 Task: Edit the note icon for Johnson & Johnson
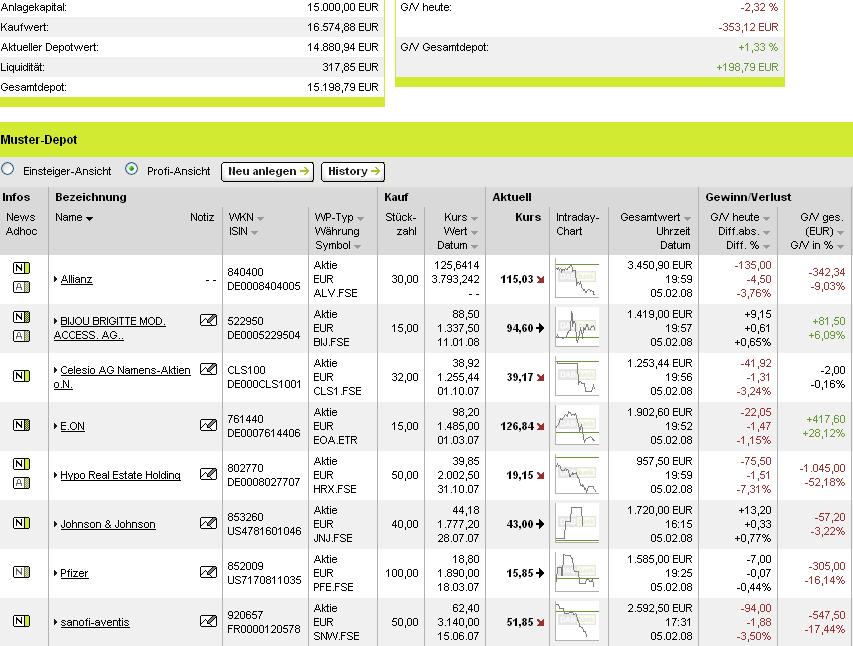208,522
